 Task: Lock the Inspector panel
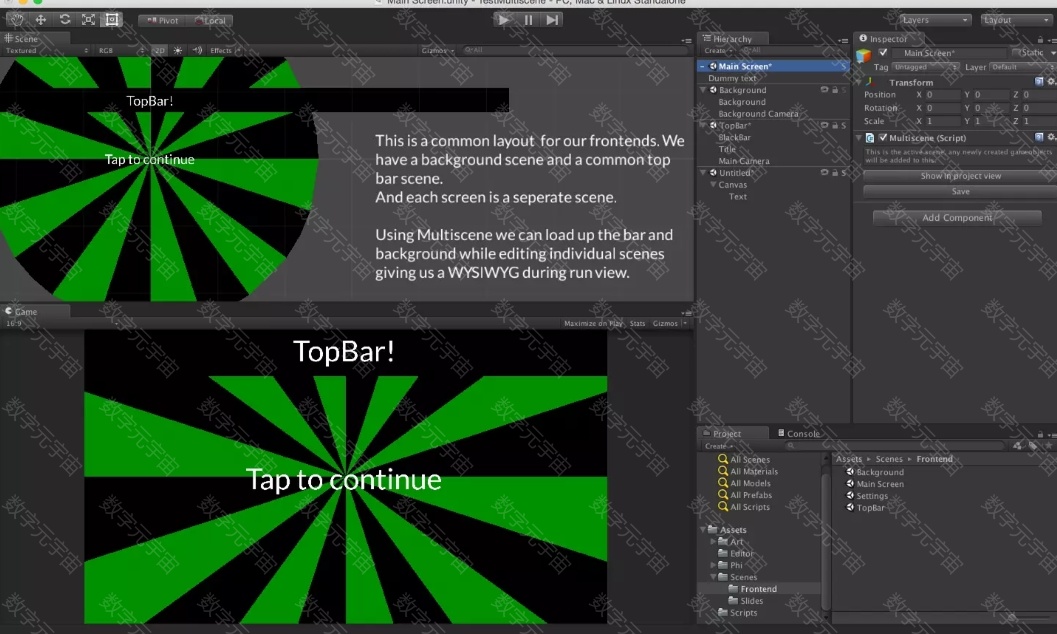[x=1040, y=39]
